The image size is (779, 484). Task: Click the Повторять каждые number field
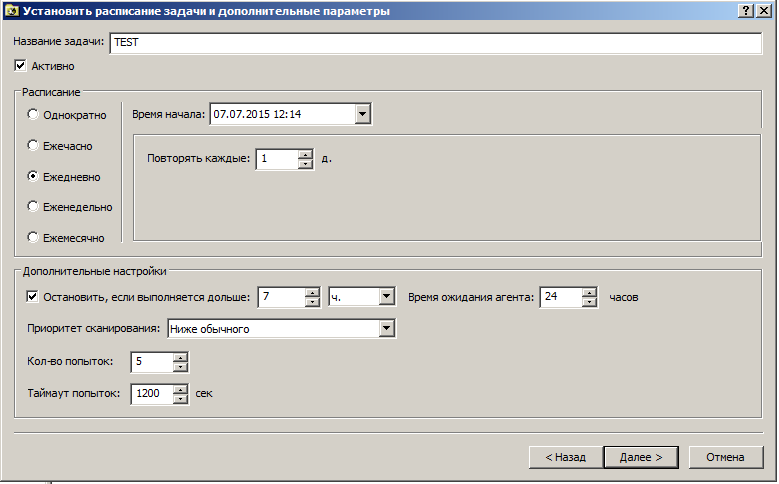[x=277, y=159]
